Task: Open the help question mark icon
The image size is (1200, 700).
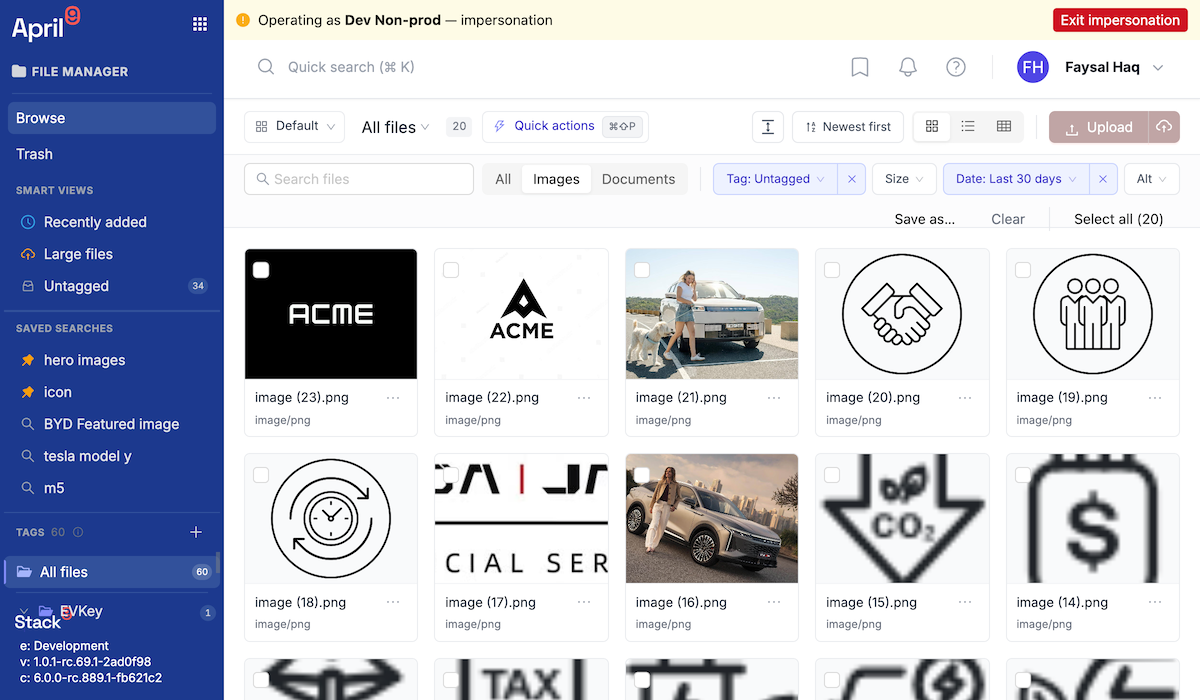Action: tap(956, 67)
